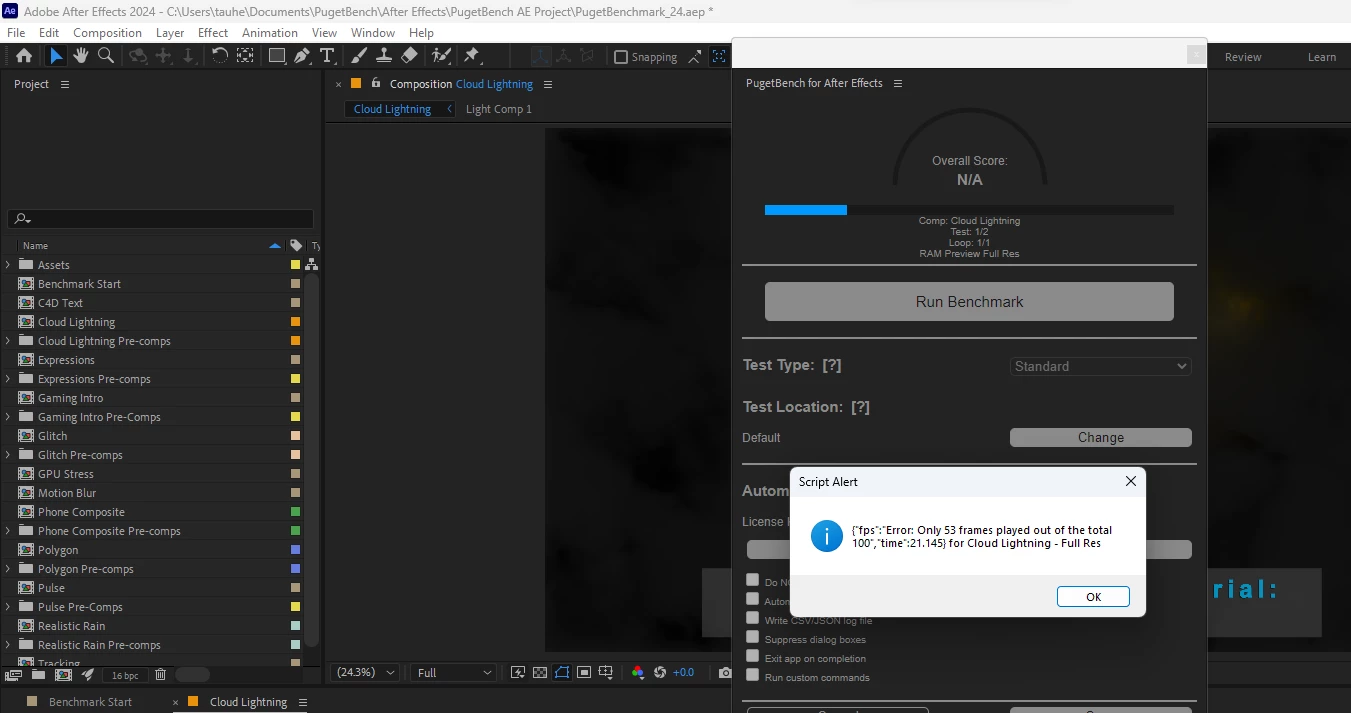Create a new folder in Project panel
The width and height of the screenshot is (1351, 713).
click(38, 675)
